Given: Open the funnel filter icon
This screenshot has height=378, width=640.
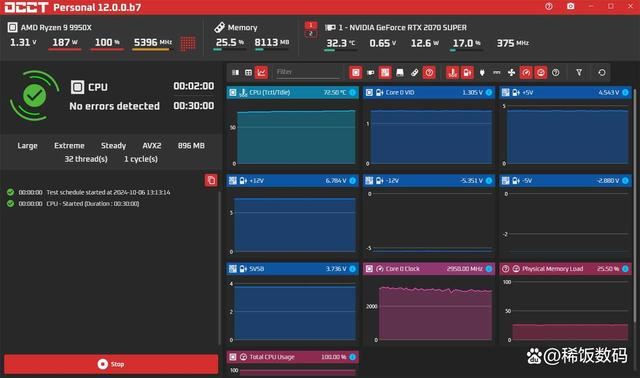Looking at the screenshot, I should point(579,73).
